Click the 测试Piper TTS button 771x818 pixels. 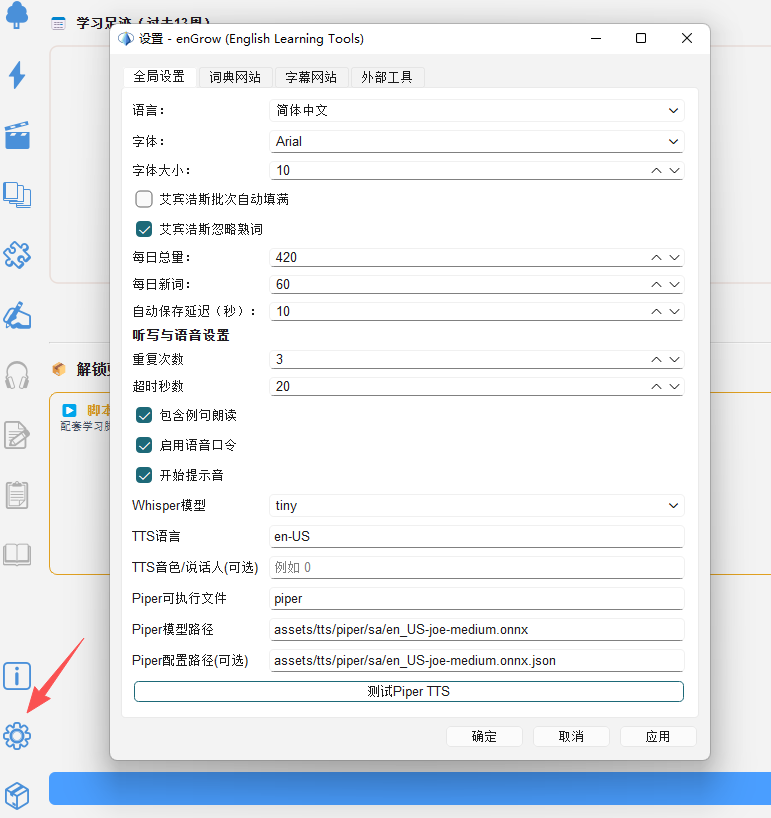coord(408,692)
